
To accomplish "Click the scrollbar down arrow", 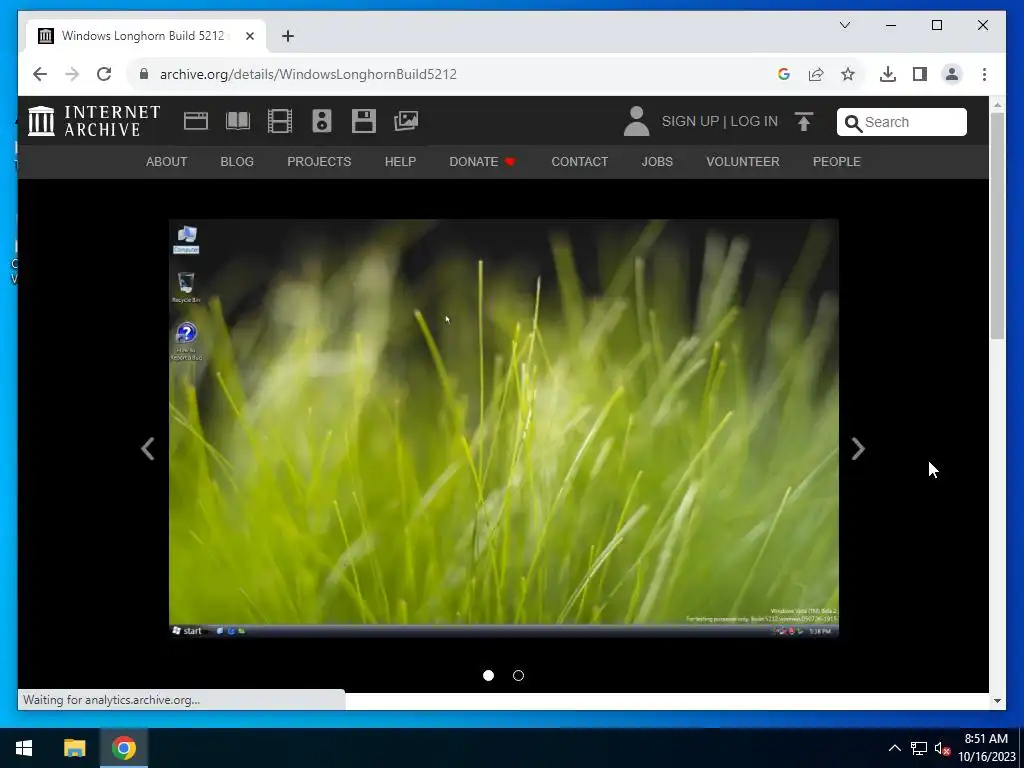I will 997,701.
